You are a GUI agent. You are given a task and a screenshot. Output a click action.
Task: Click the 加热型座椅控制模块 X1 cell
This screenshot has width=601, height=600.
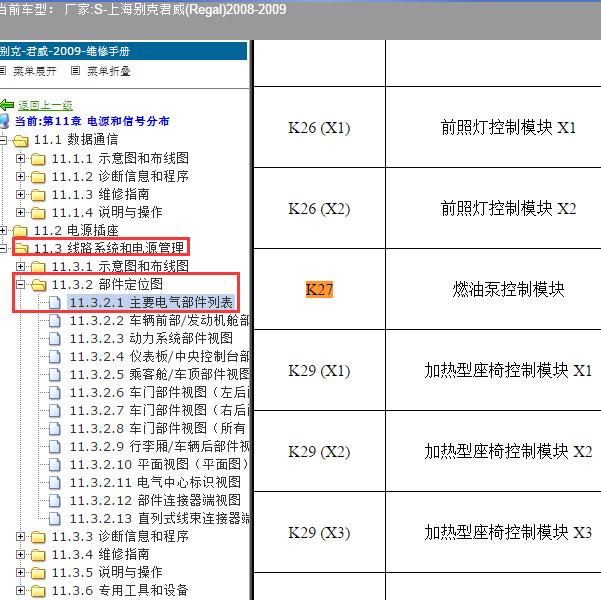pos(493,370)
